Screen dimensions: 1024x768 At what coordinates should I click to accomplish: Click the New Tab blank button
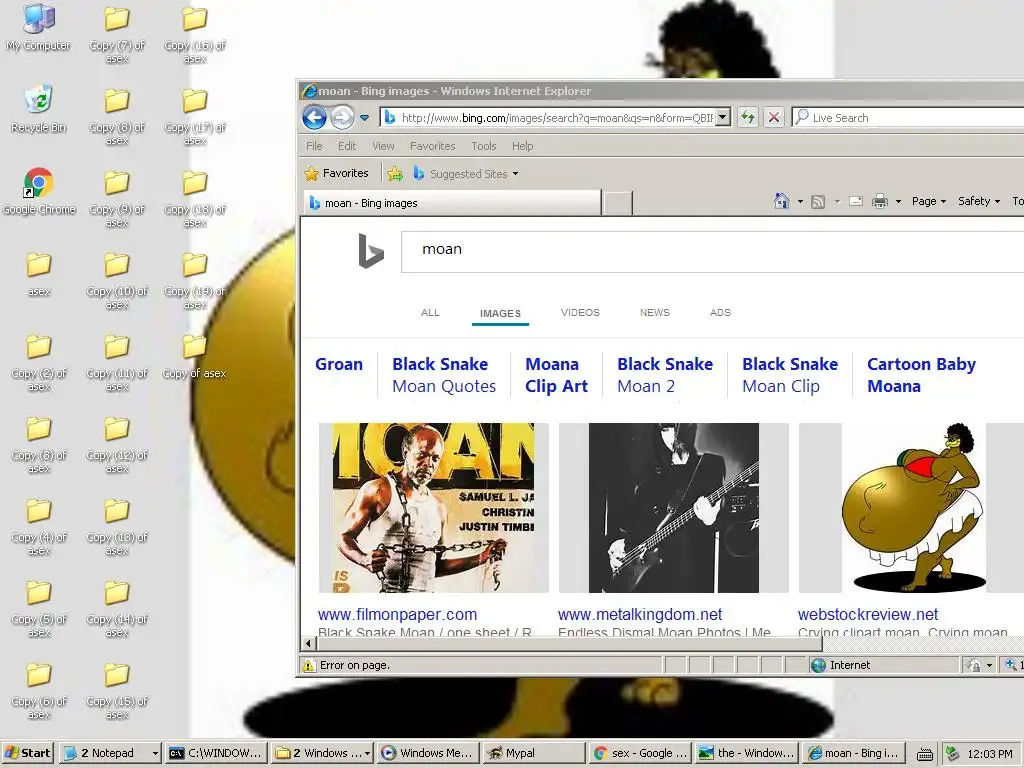pyautogui.click(x=617, y=203)
